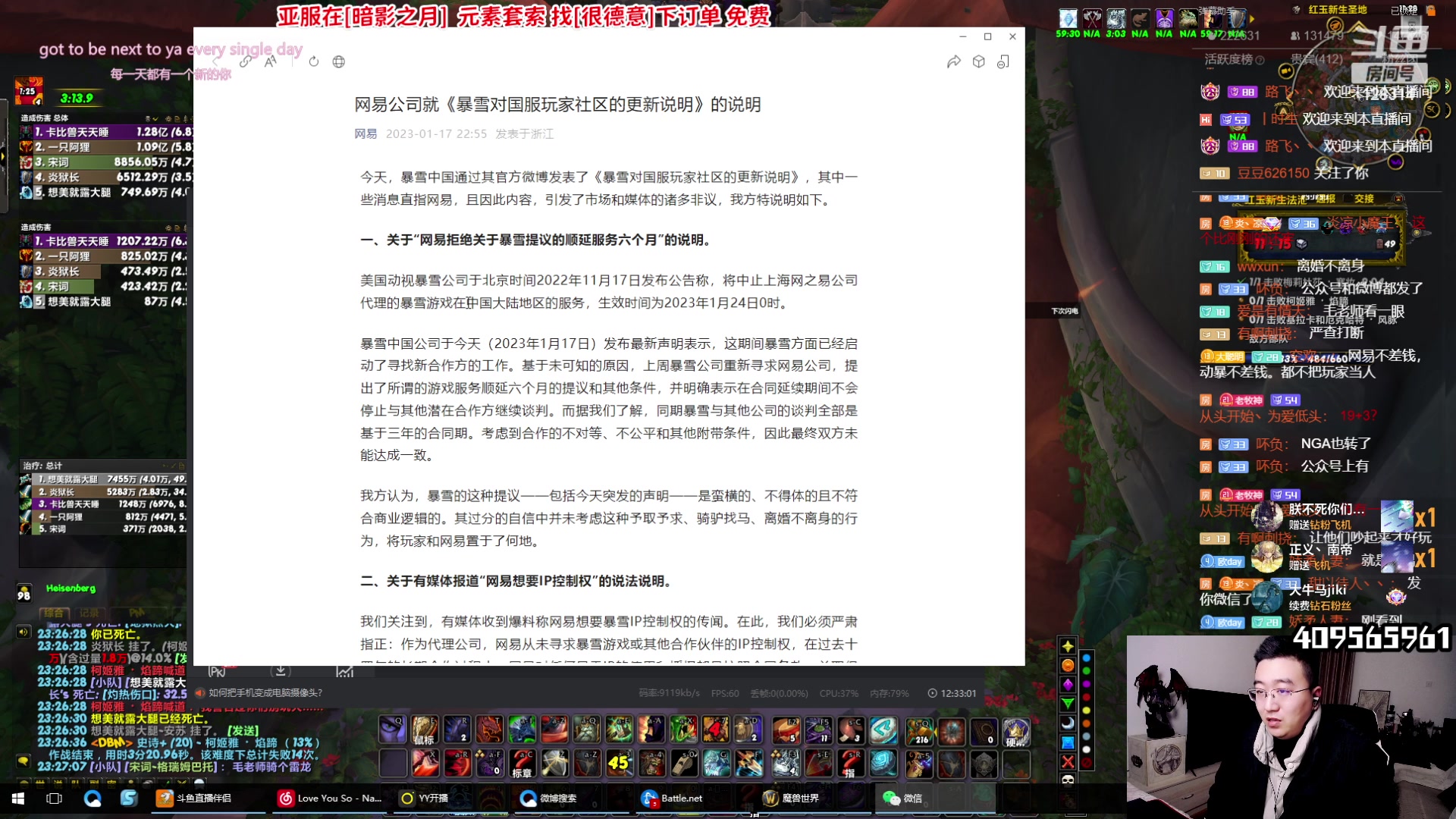Click the 红玉新生圣地 zone name on minimap

(x=1338, y=10)
